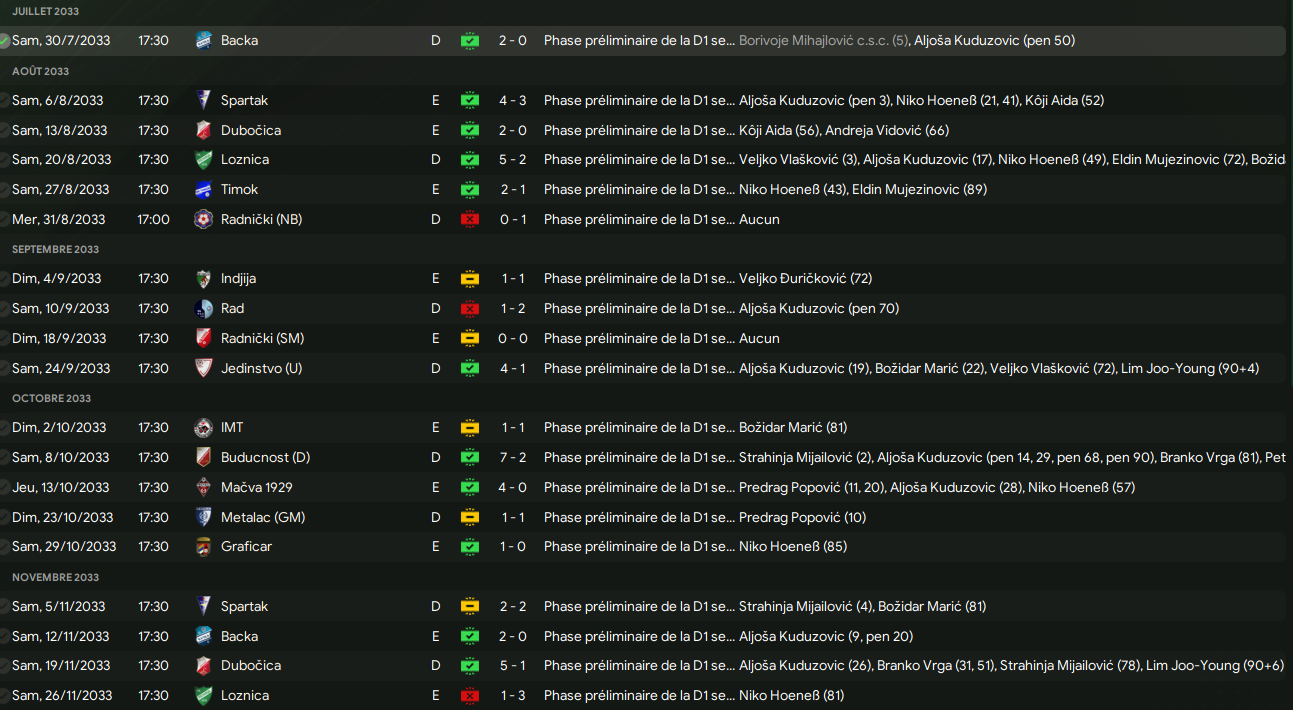Tick the selection checkbox for 31/8/2033 match
The width and height of the screenshot is (1293, 710).
[5, 220]
